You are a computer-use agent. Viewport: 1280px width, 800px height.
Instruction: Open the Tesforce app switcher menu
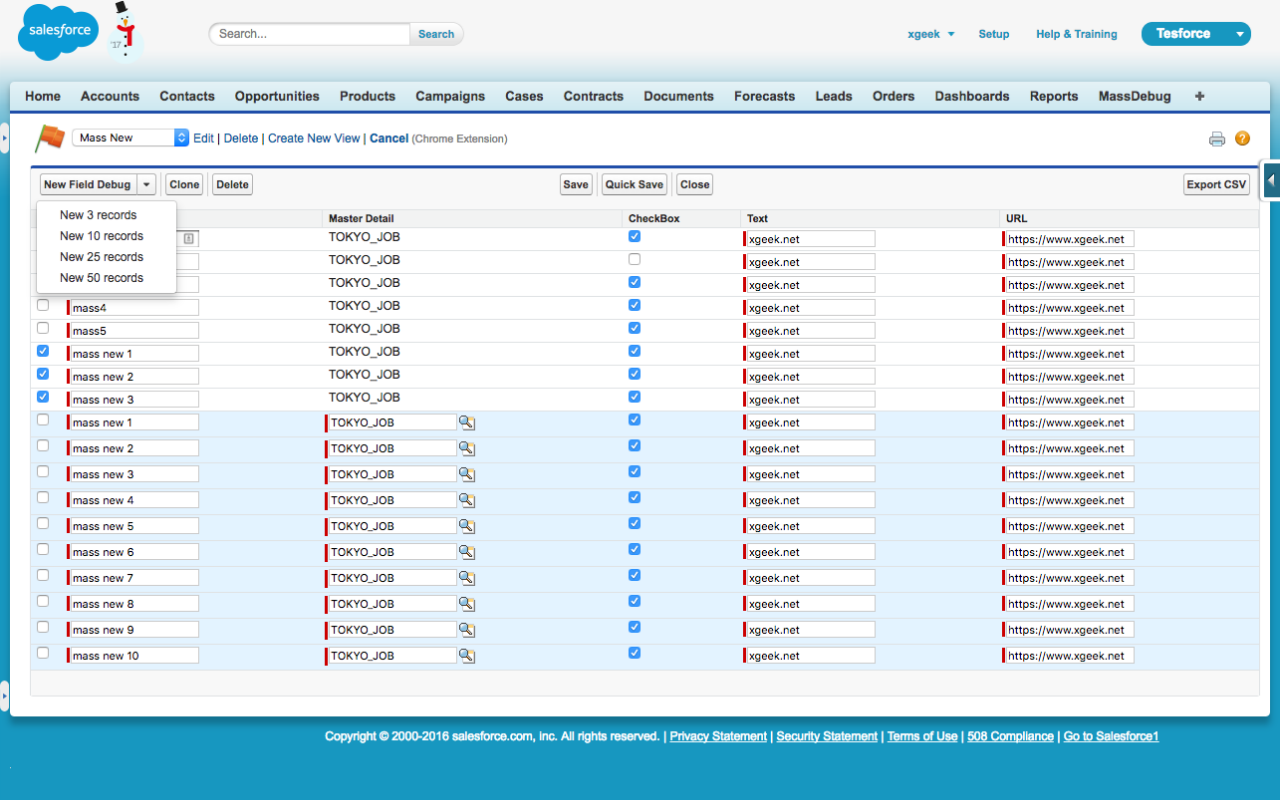[x=1196, y=34]
